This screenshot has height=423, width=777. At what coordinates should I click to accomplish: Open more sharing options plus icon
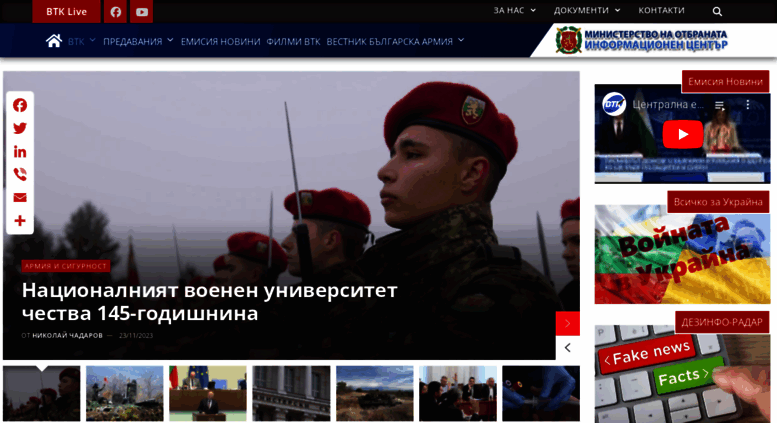[20, 221]
